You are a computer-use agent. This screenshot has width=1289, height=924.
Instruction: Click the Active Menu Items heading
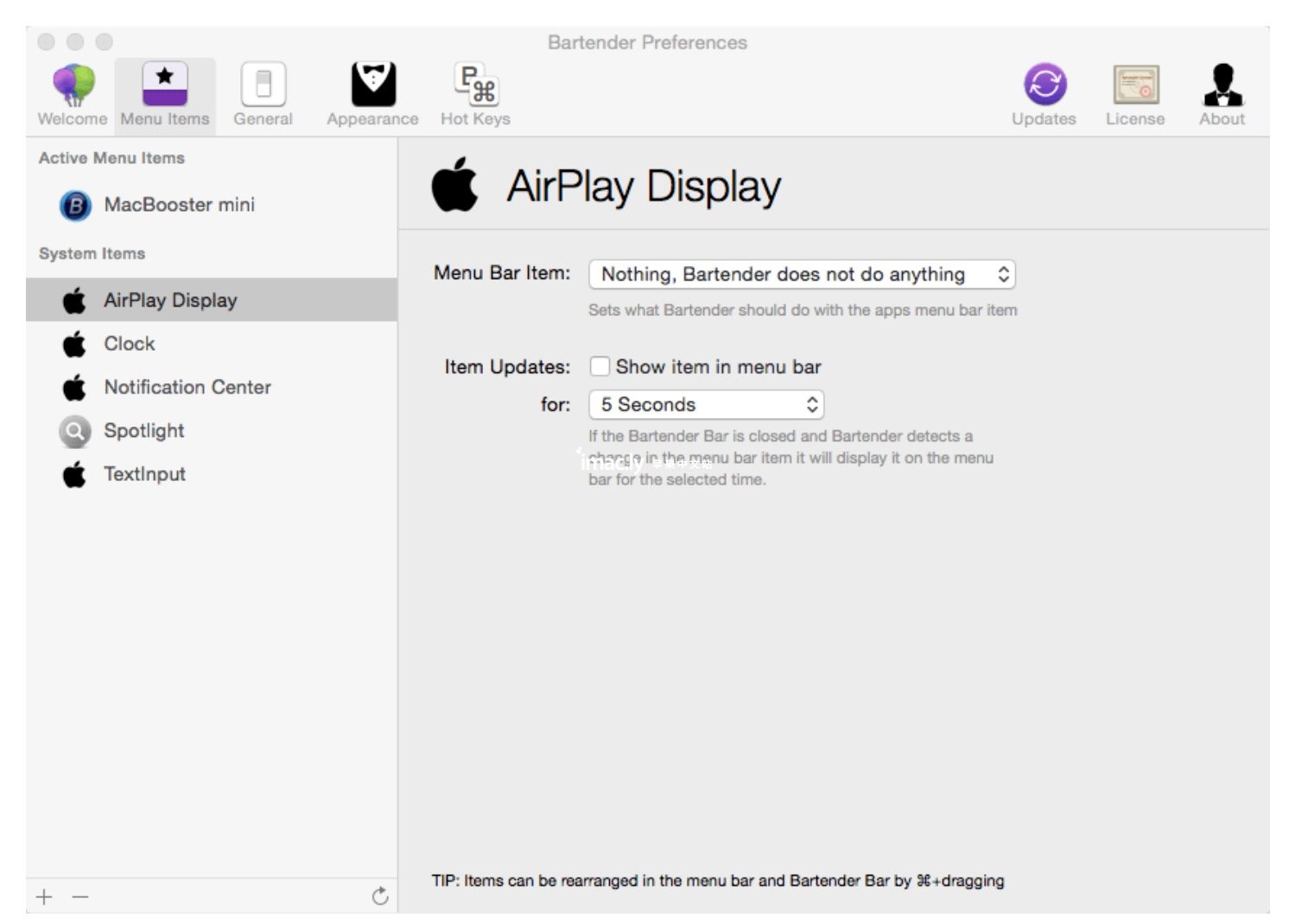tap(111, 158)
